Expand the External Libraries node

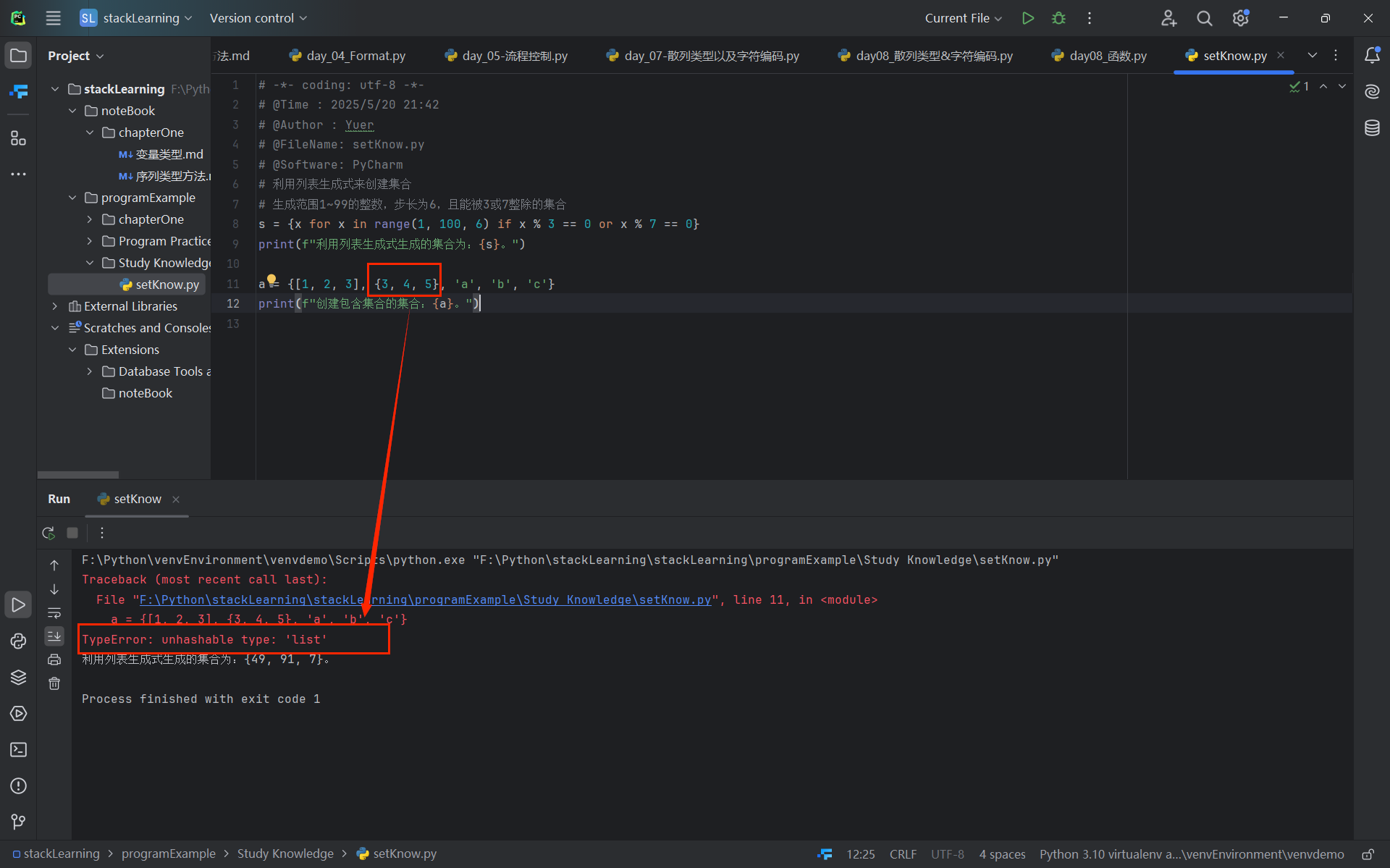click(x=55, y=306)
